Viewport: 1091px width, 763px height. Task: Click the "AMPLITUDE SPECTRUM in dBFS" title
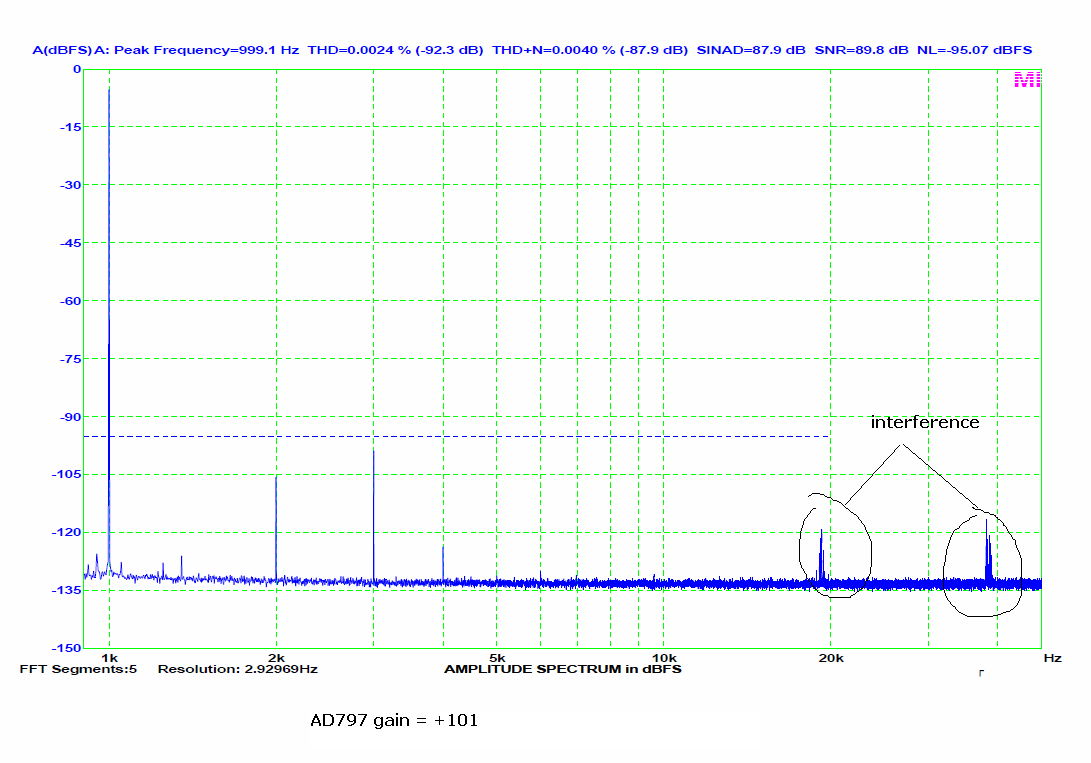(x=562, y=669)
